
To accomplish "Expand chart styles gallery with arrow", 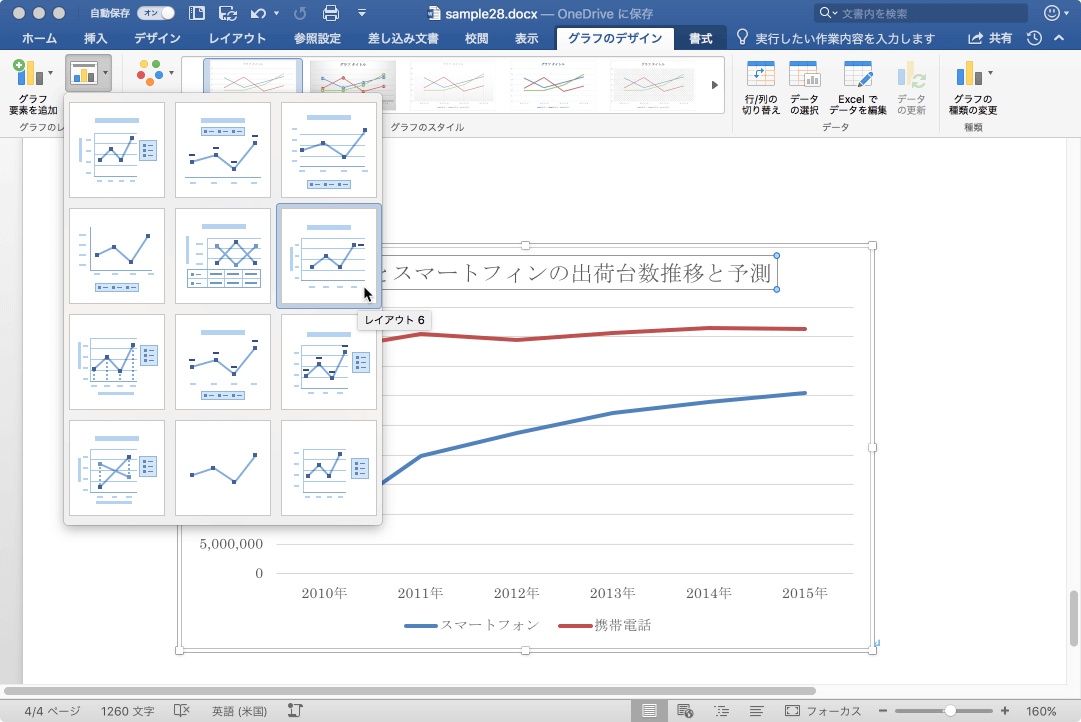I will point(714,85).
